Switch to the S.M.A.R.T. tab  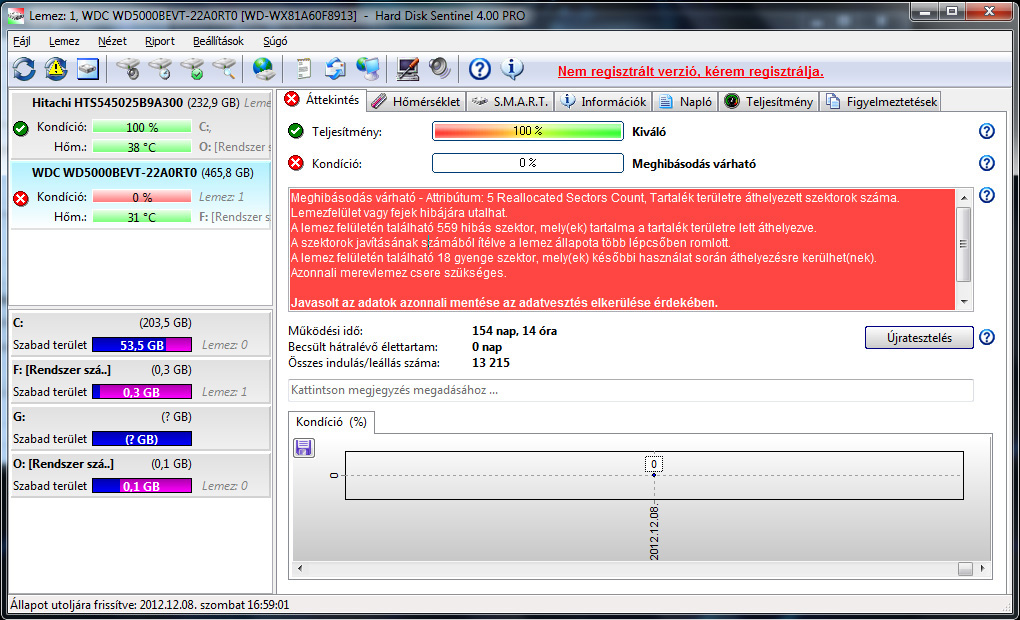coord(510,101)
